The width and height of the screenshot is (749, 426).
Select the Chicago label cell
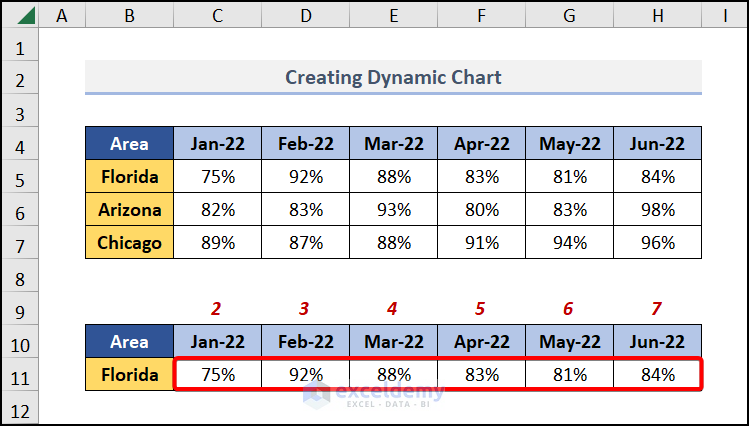(130, 243)
